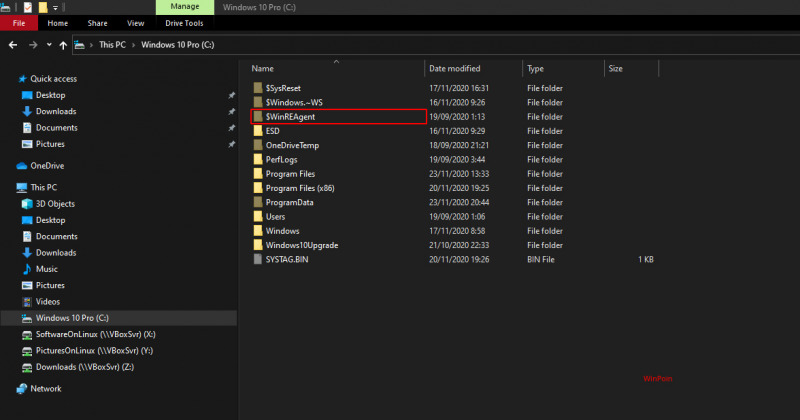Select 3D Objects in the navigation pane
Screen dimensions: 800x420
(55, 204)
